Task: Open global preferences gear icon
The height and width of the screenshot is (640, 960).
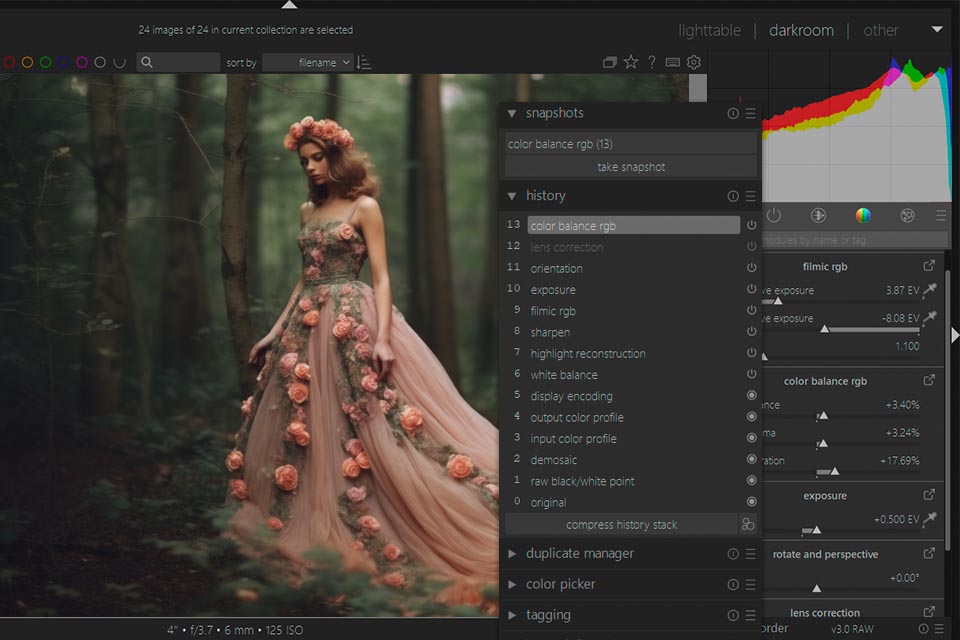Action: [694, 62]
